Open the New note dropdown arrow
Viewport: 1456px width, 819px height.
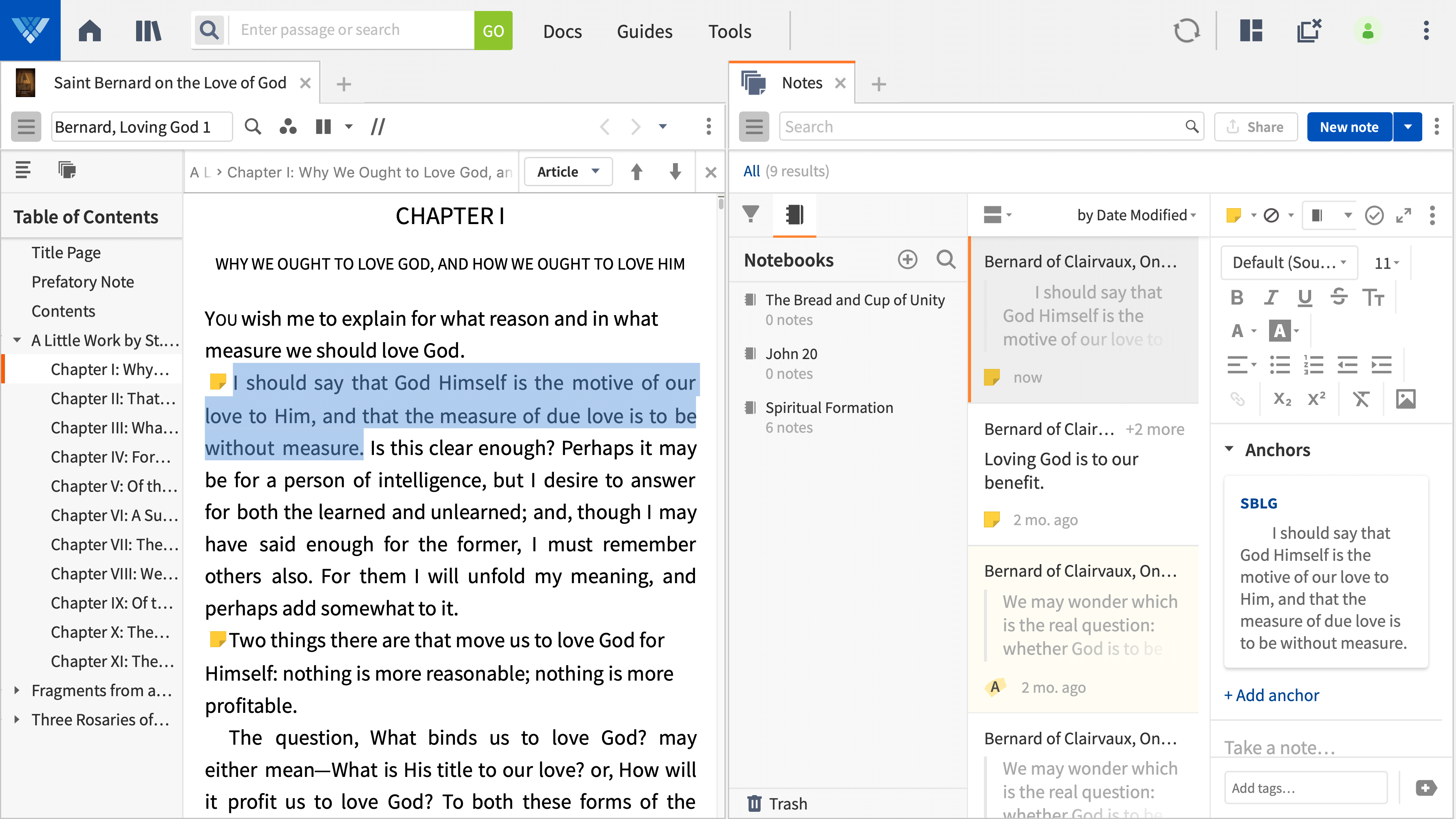coord(1408,127)
